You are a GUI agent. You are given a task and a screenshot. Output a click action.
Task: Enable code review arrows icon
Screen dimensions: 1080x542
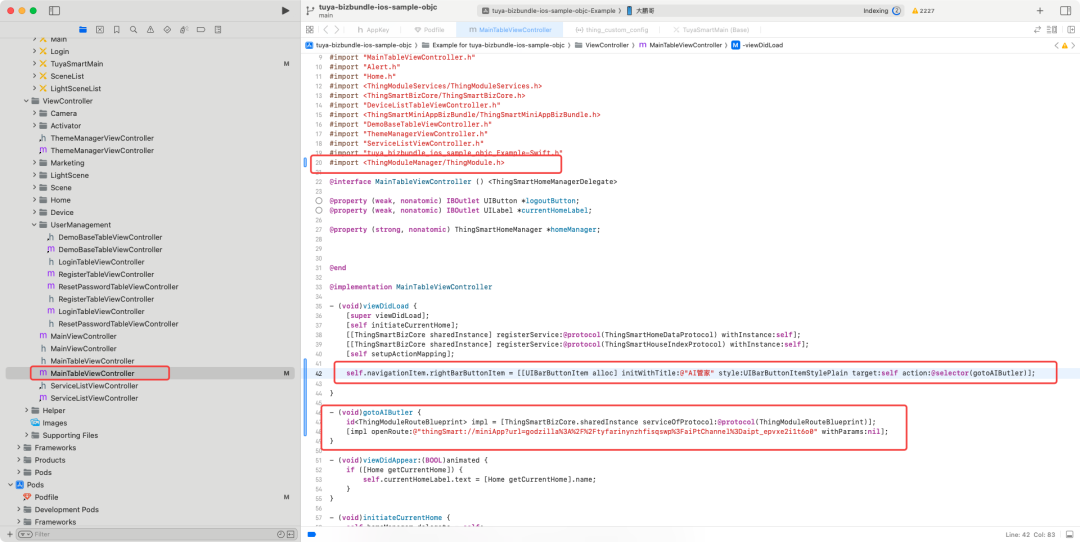click(1037, 30)
